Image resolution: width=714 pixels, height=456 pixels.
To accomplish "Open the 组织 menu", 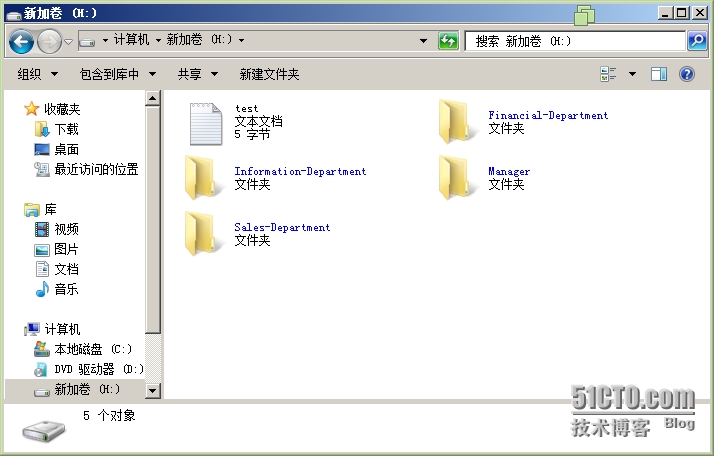I will click(37, 74).
